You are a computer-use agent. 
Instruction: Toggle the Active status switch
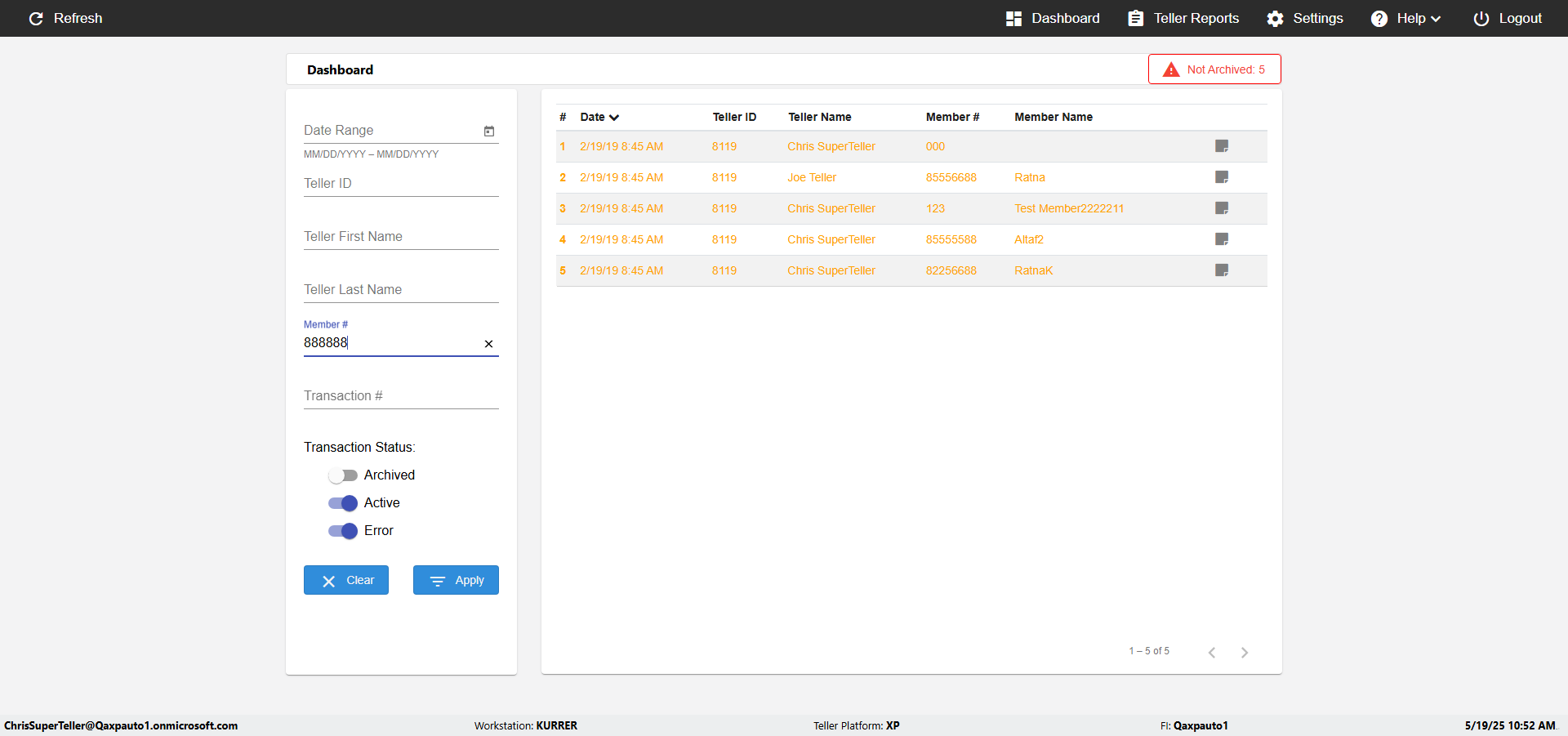(x=343, y=503)
